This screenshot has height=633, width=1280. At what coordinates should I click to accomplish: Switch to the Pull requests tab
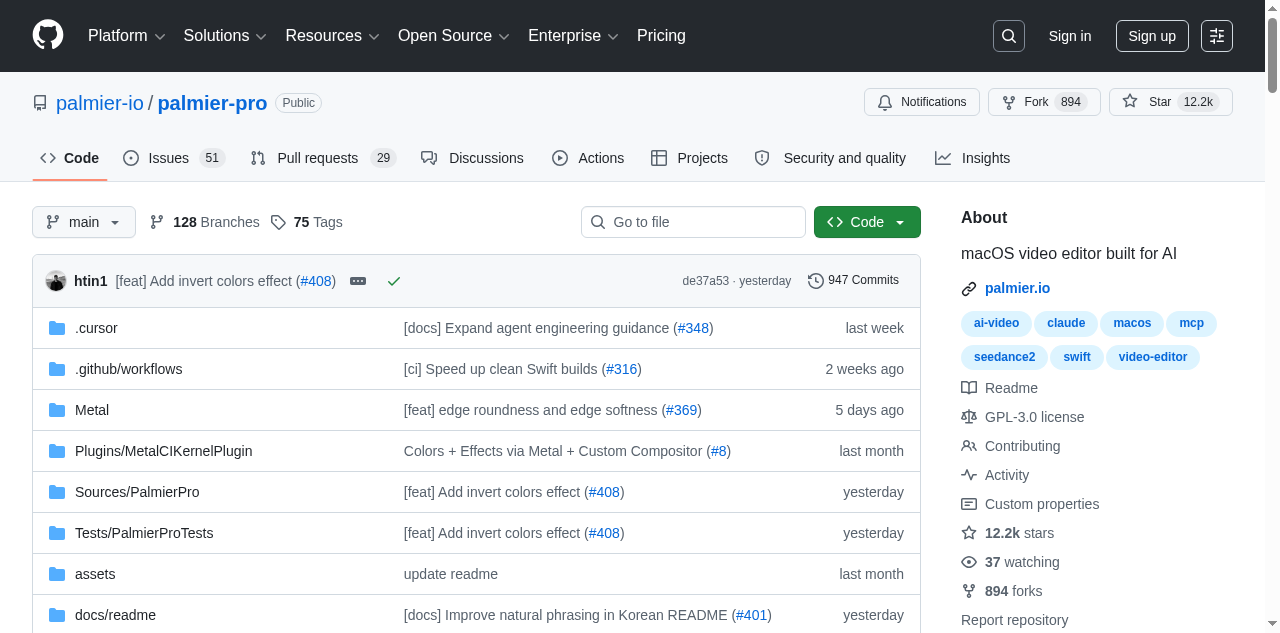pyautogui.click(x=323, y=158)
